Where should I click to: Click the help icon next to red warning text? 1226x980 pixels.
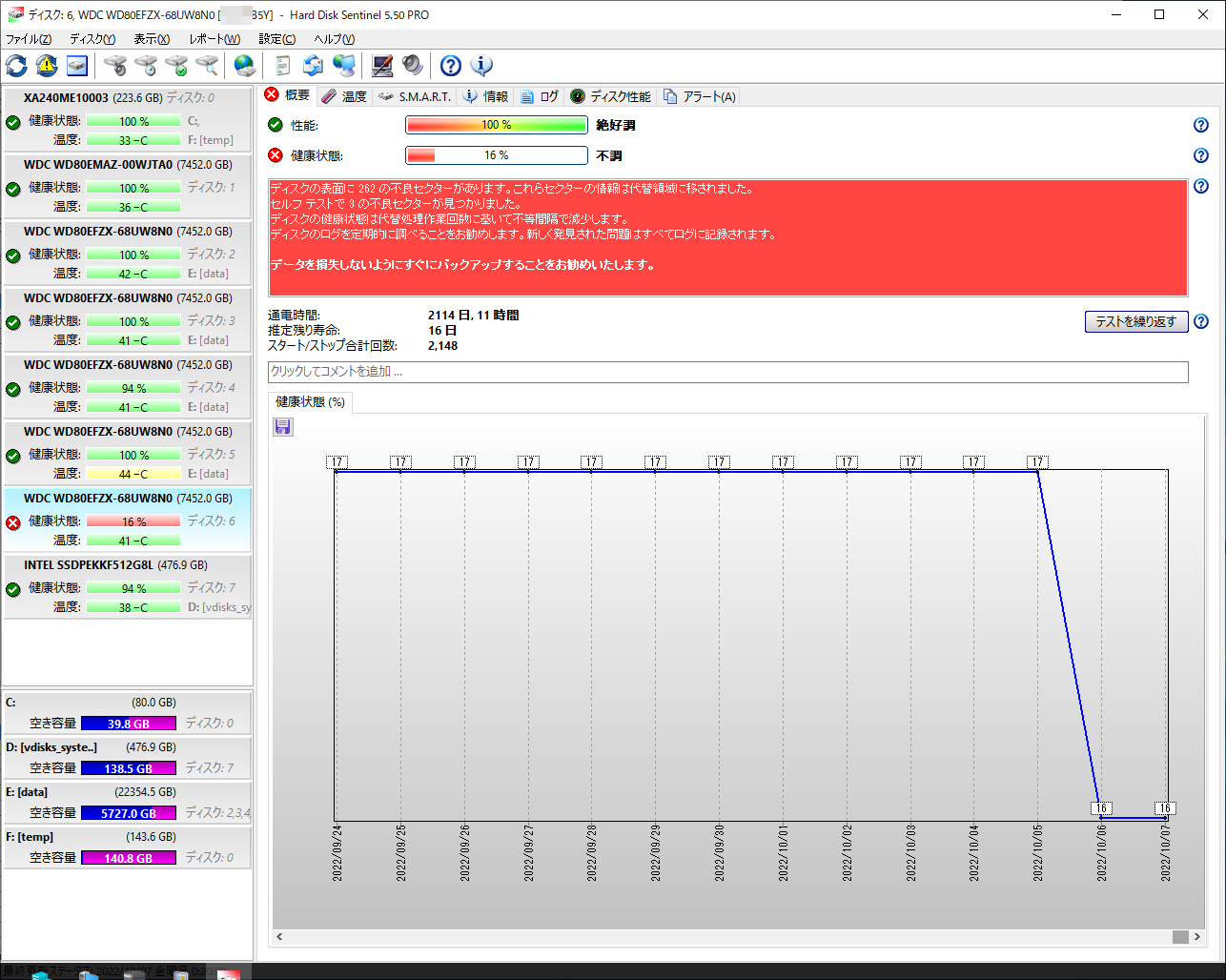coord(1201,186)
